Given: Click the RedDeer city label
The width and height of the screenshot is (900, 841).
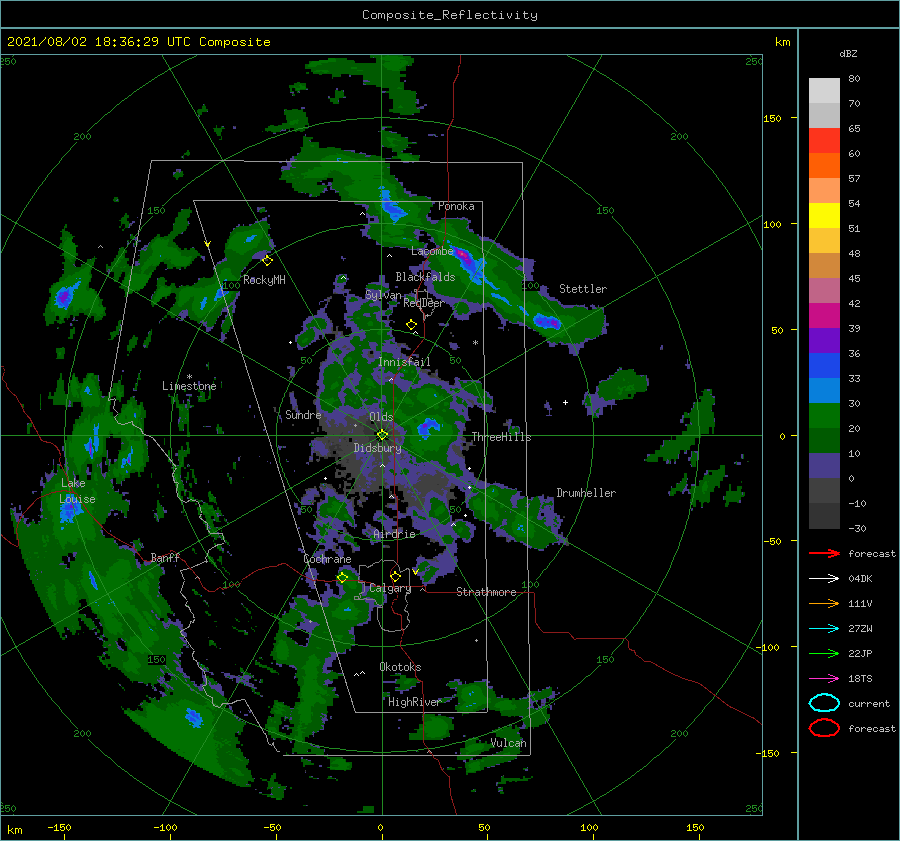Looking at the screenshot, I should point(424,303).
